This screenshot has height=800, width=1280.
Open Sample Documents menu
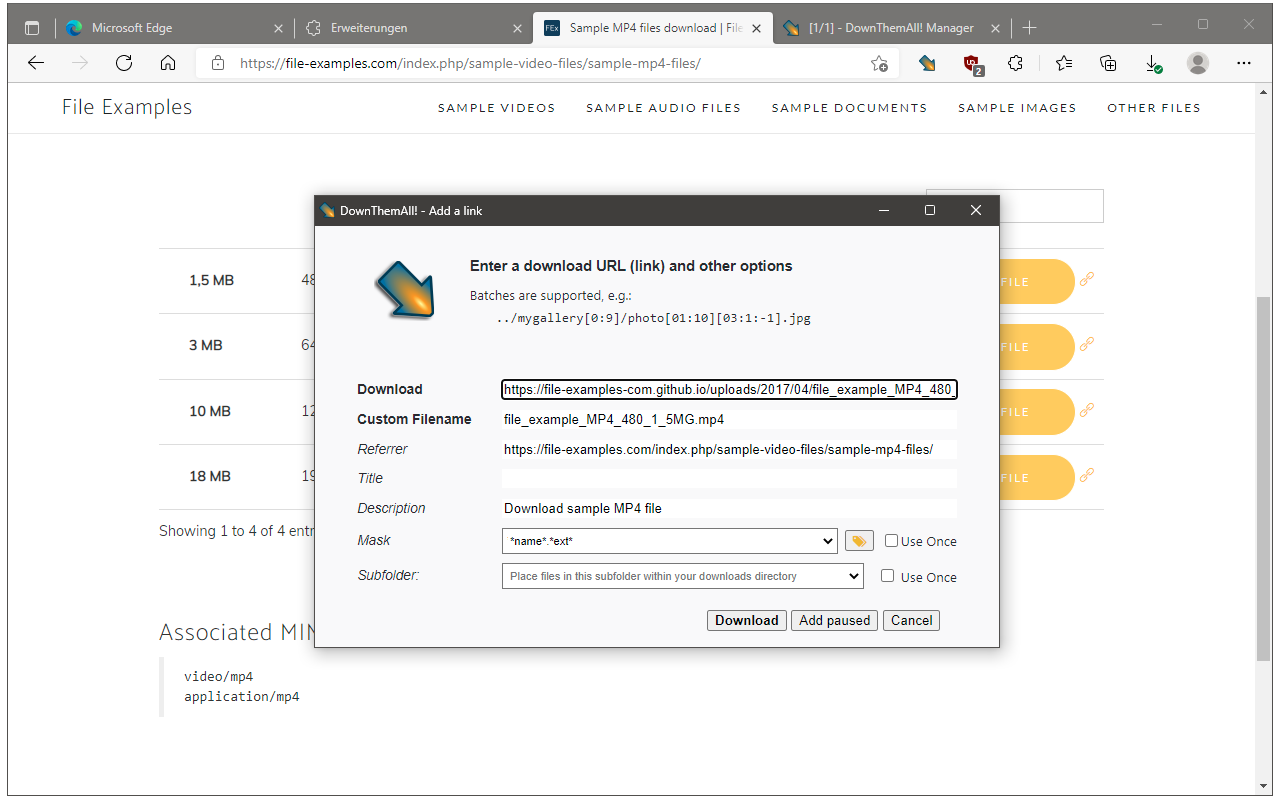(x=849, y=108)
